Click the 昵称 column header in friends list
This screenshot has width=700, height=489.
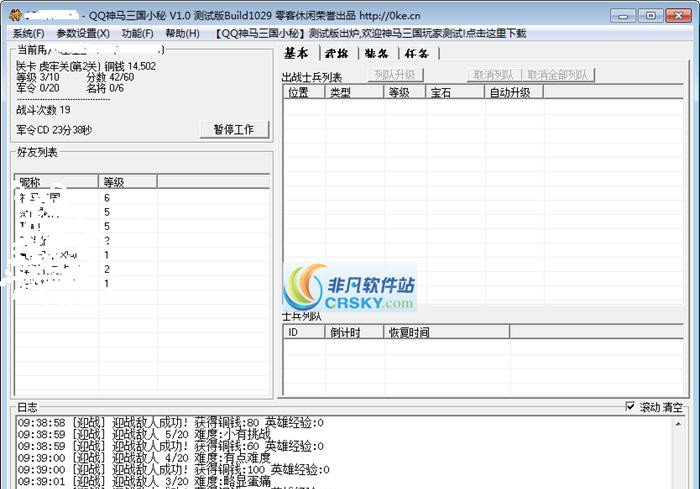coord(56,182)
